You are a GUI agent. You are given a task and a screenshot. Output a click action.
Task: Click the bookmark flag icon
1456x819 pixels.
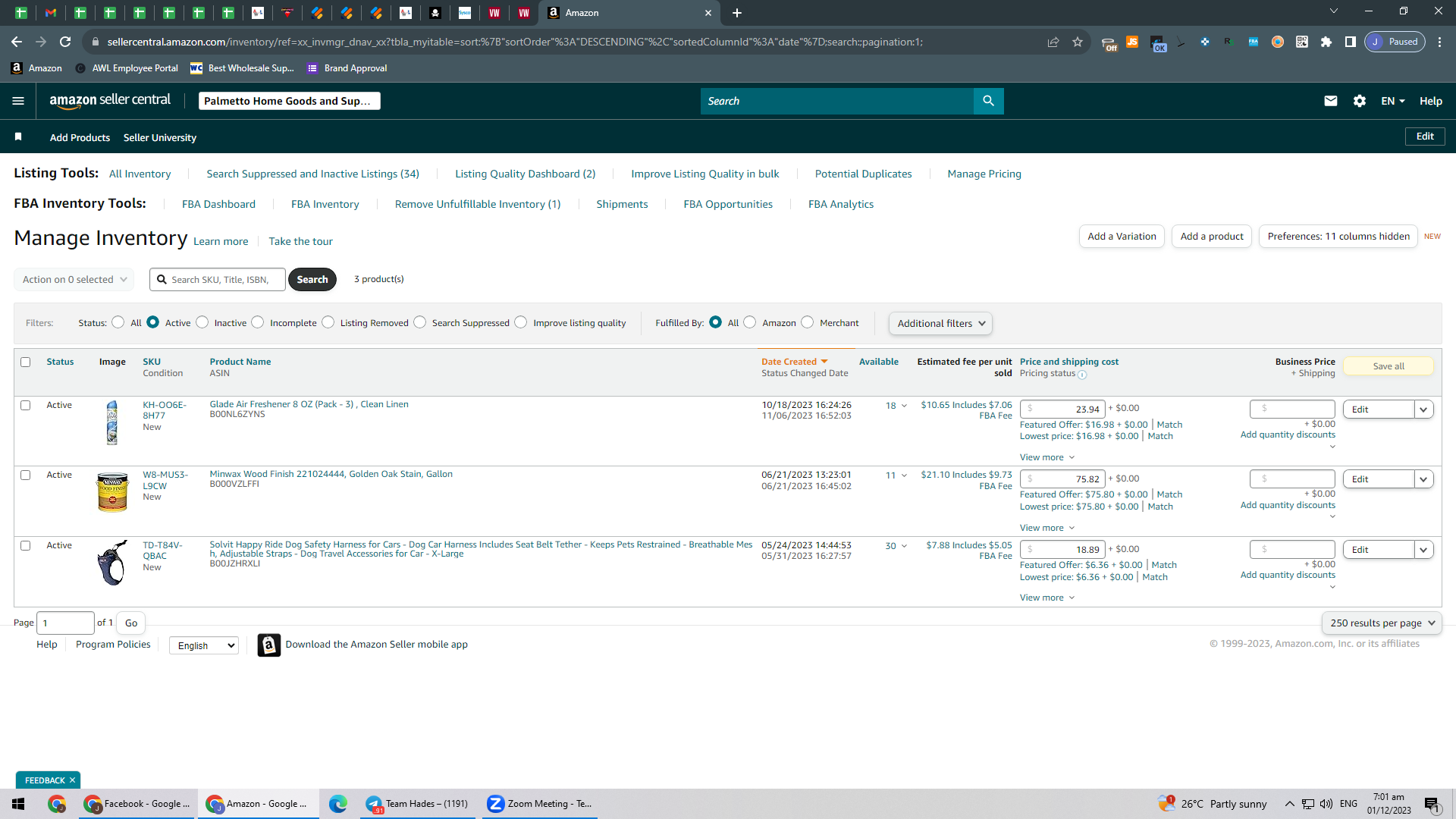(18, 136)
